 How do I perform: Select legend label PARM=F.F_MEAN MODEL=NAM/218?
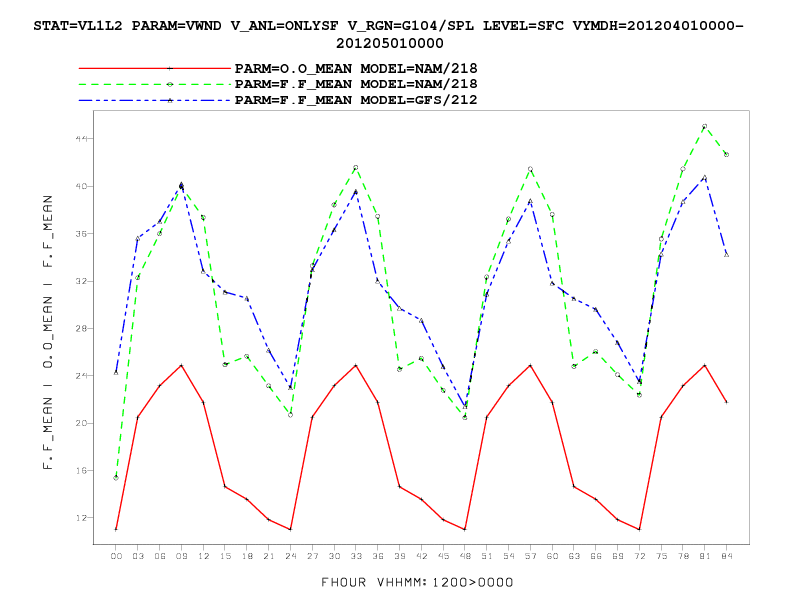point(356,84)
